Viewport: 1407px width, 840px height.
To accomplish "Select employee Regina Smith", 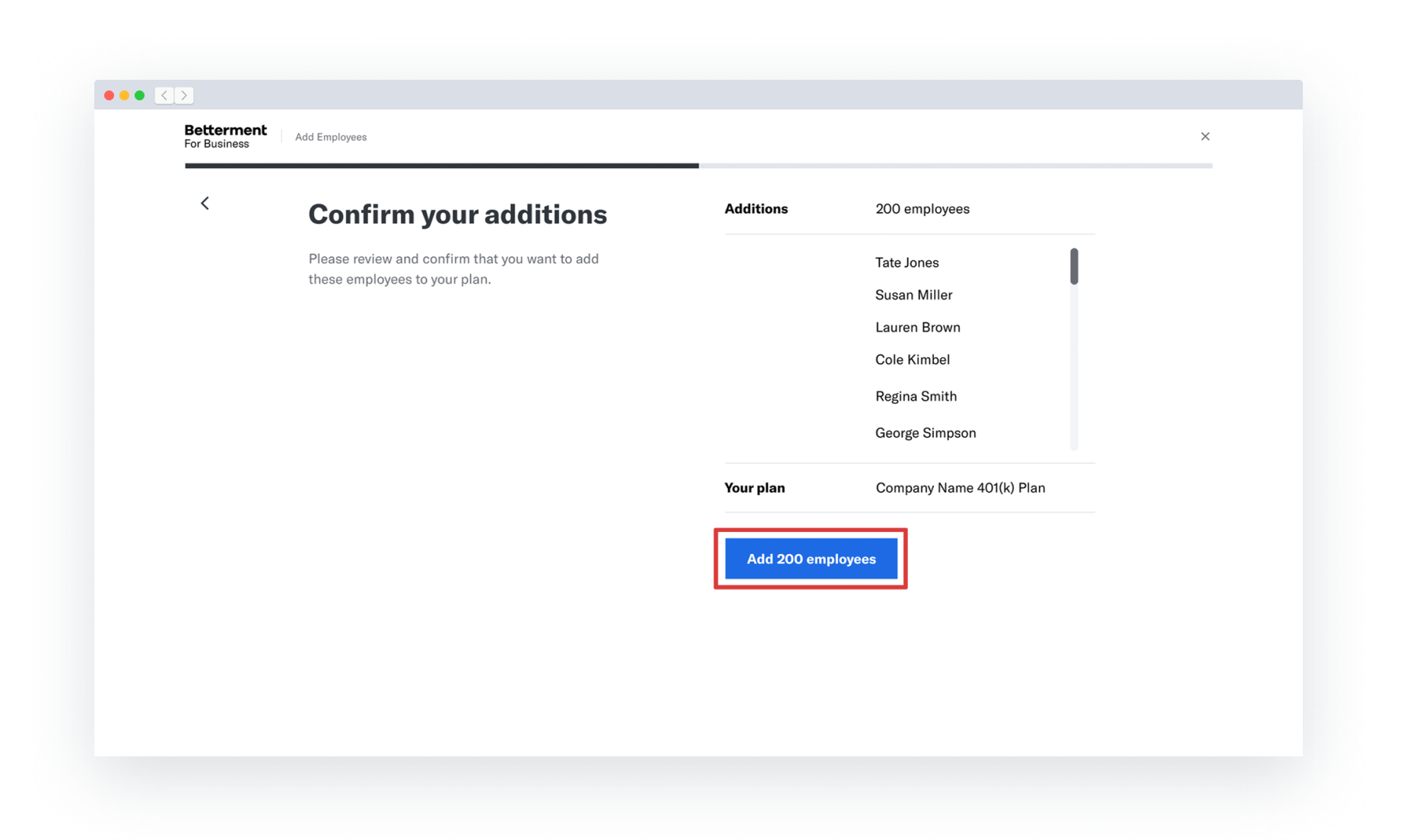I will [x=916, y=396].
